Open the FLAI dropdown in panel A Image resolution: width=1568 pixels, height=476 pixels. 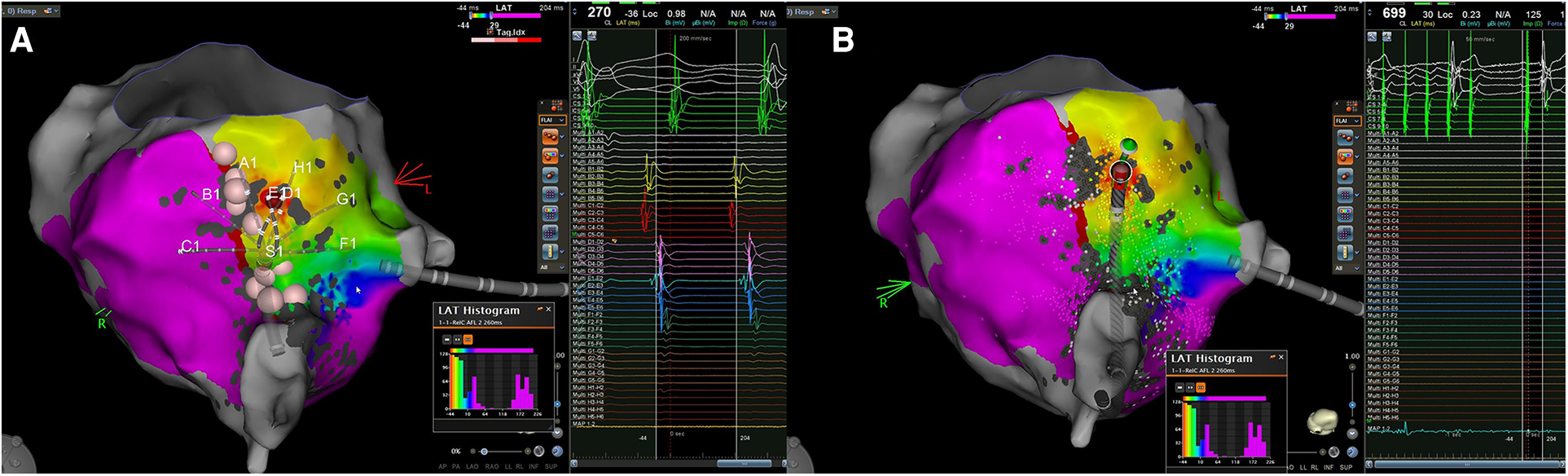(x=551, y=120)
